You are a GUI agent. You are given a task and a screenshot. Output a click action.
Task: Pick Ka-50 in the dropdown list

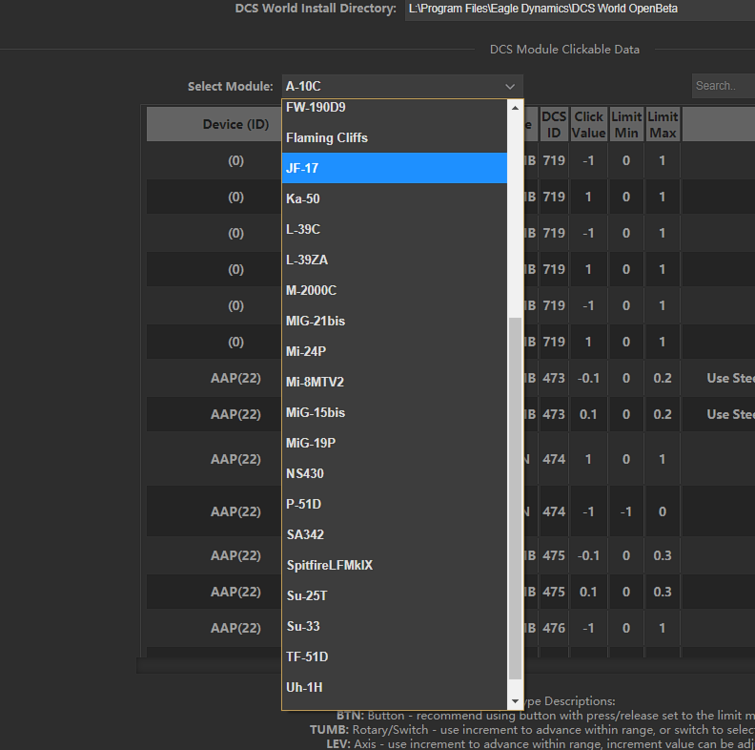394,198
